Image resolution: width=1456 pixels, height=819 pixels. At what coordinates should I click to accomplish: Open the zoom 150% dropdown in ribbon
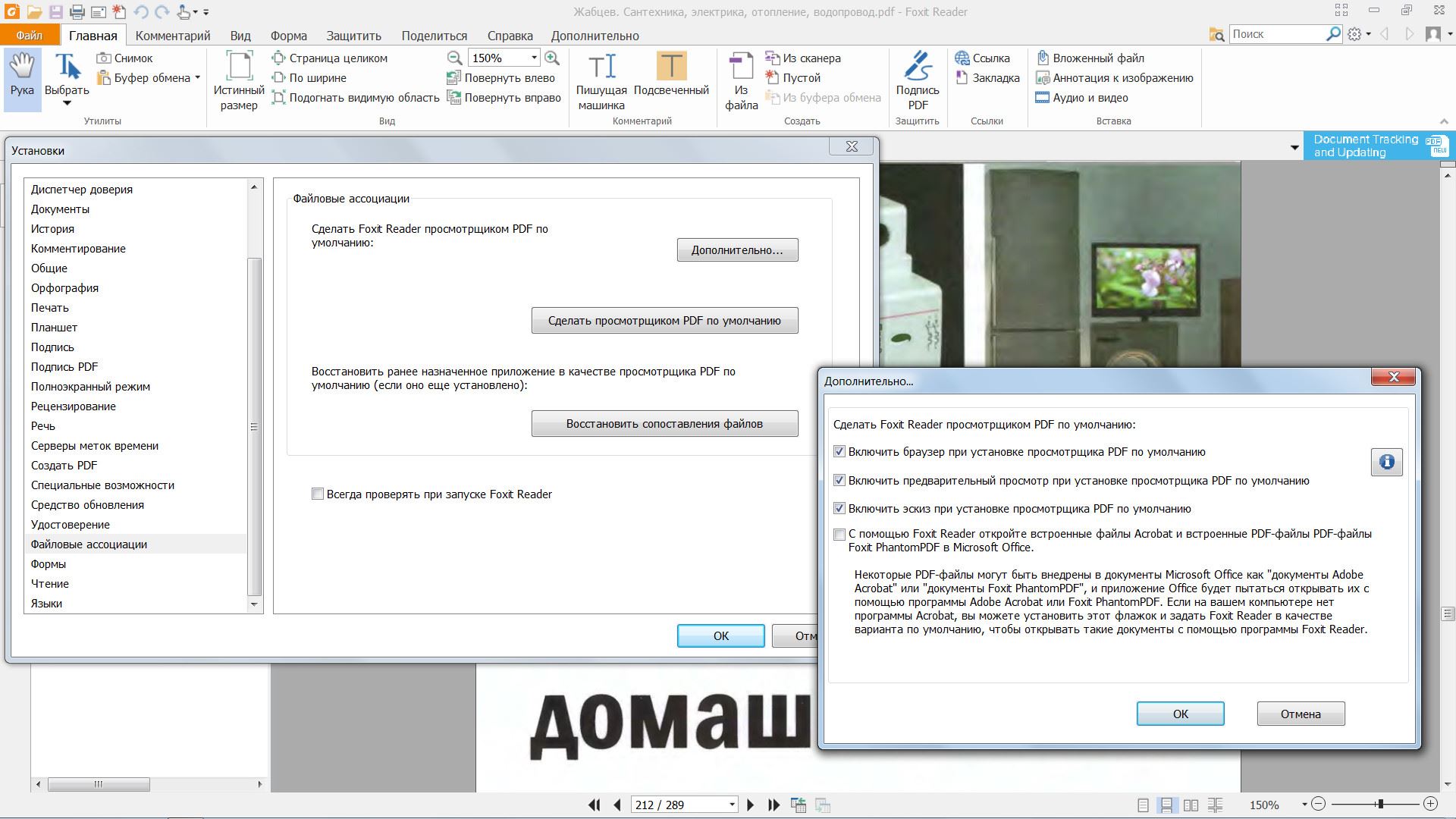tap(534, 58)
